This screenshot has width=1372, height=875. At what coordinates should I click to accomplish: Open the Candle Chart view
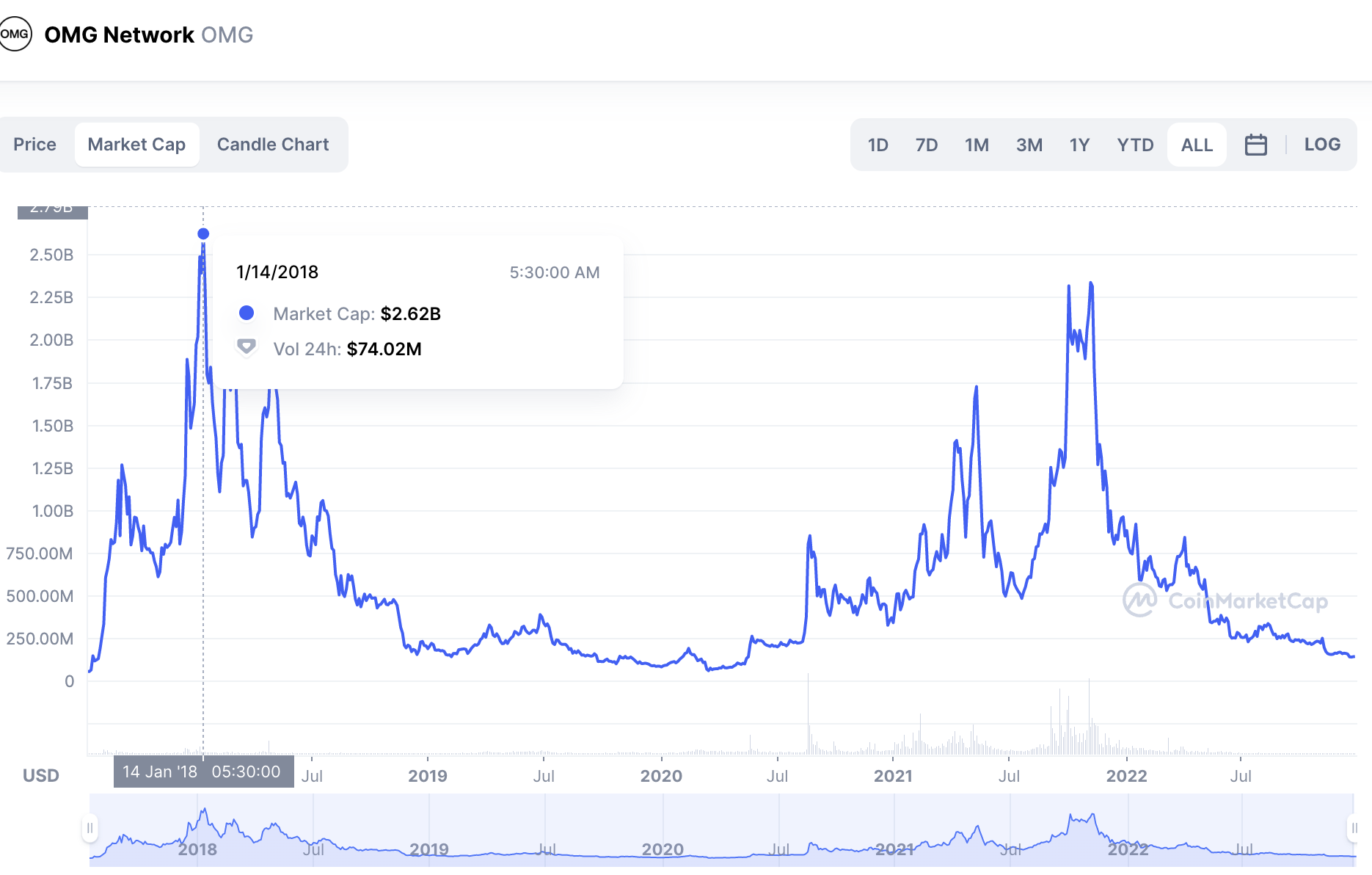click(x=273, y=145)
